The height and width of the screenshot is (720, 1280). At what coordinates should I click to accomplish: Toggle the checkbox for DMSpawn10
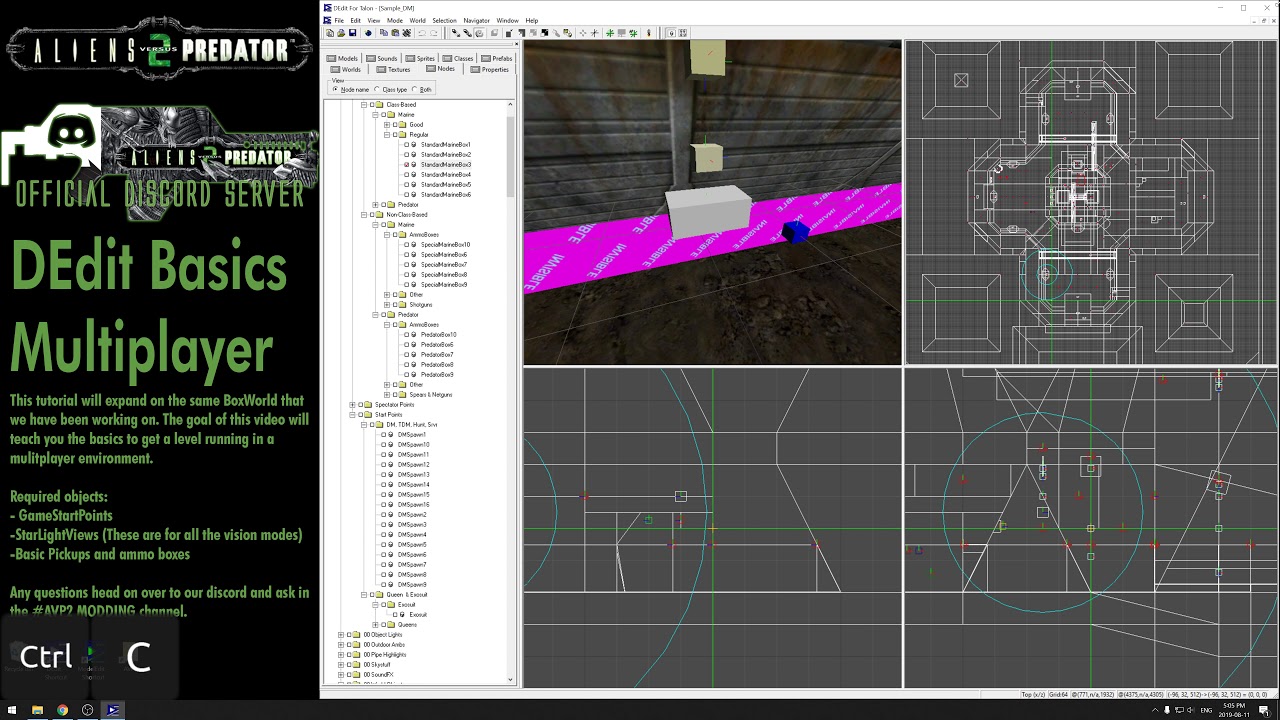click(383, 444)
